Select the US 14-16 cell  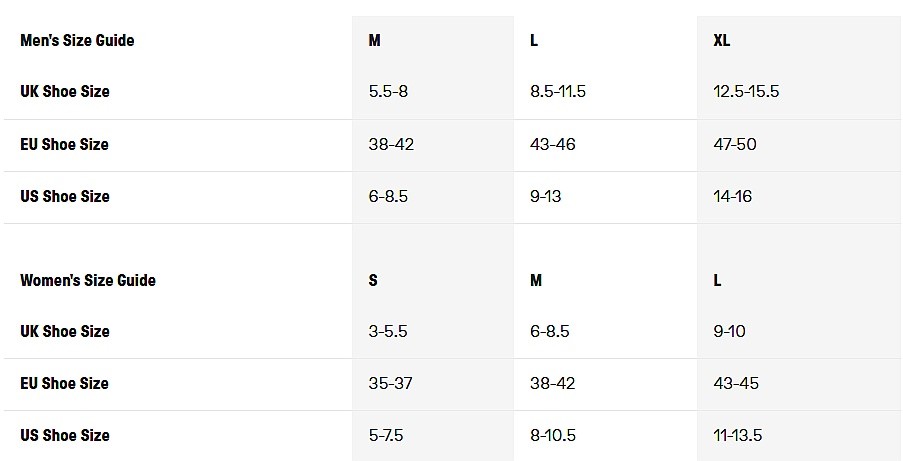point(733,197)
